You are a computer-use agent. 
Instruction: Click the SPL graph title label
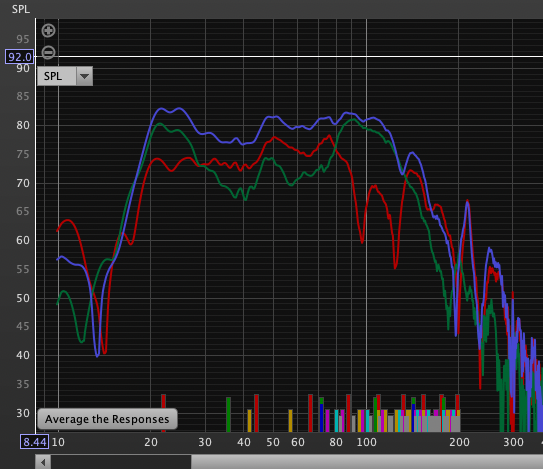coord(21,9)
